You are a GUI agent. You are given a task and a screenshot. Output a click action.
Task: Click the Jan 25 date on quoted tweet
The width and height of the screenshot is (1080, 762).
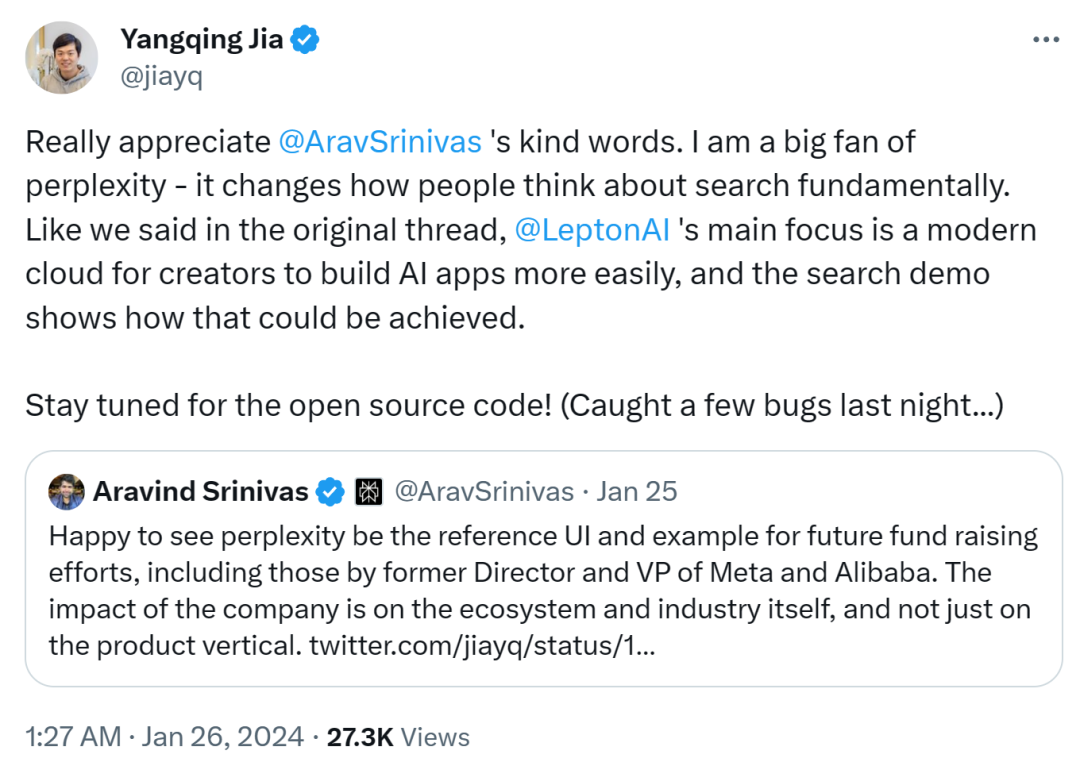pyautogui.click(x=637, y=492)
